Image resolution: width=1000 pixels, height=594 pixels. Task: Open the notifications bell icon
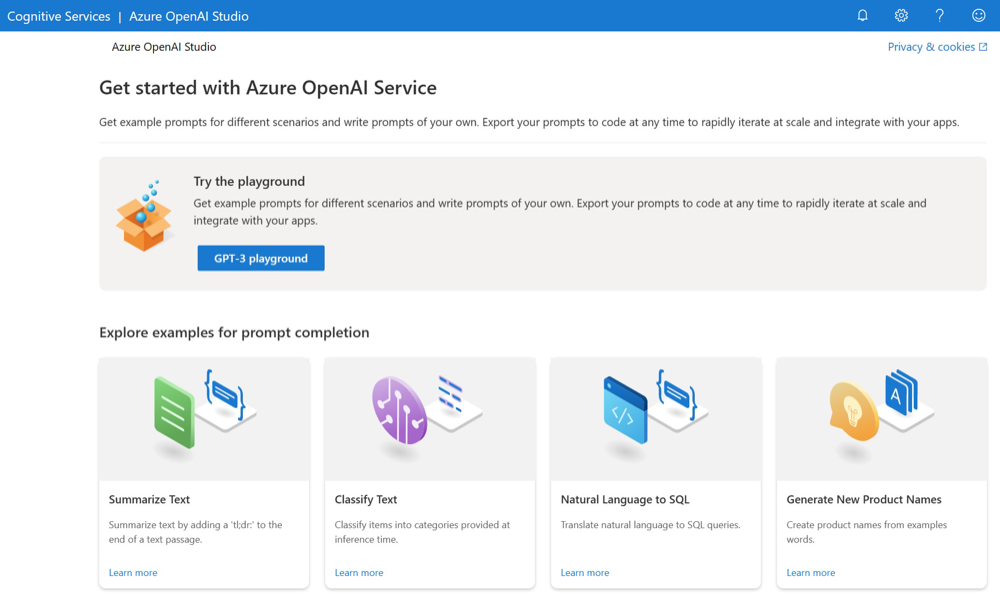pyautogui.click(x=862, y=15)
